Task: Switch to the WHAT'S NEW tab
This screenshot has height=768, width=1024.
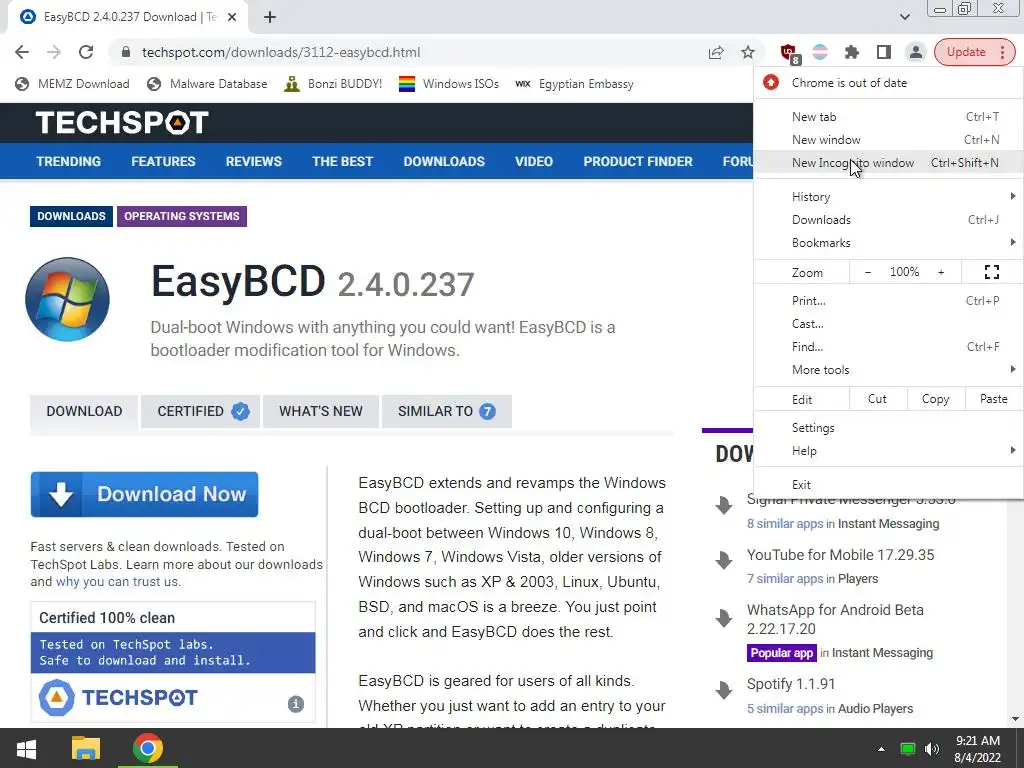Action: (321, 411)
